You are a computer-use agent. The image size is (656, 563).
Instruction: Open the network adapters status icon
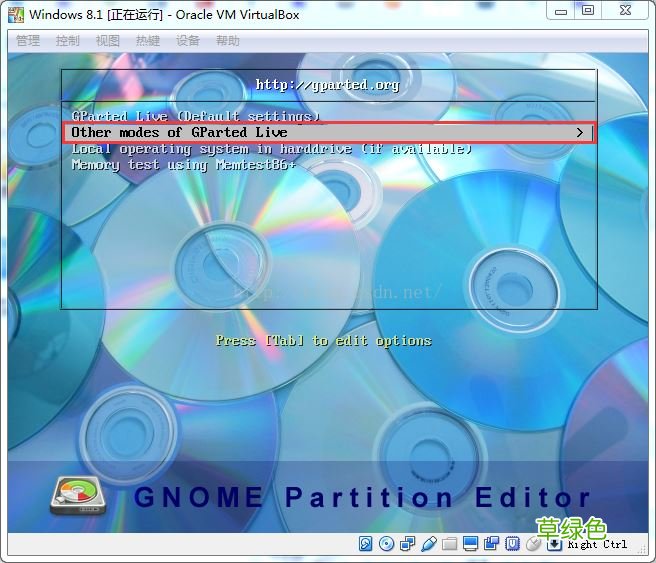tap(407, 544)
